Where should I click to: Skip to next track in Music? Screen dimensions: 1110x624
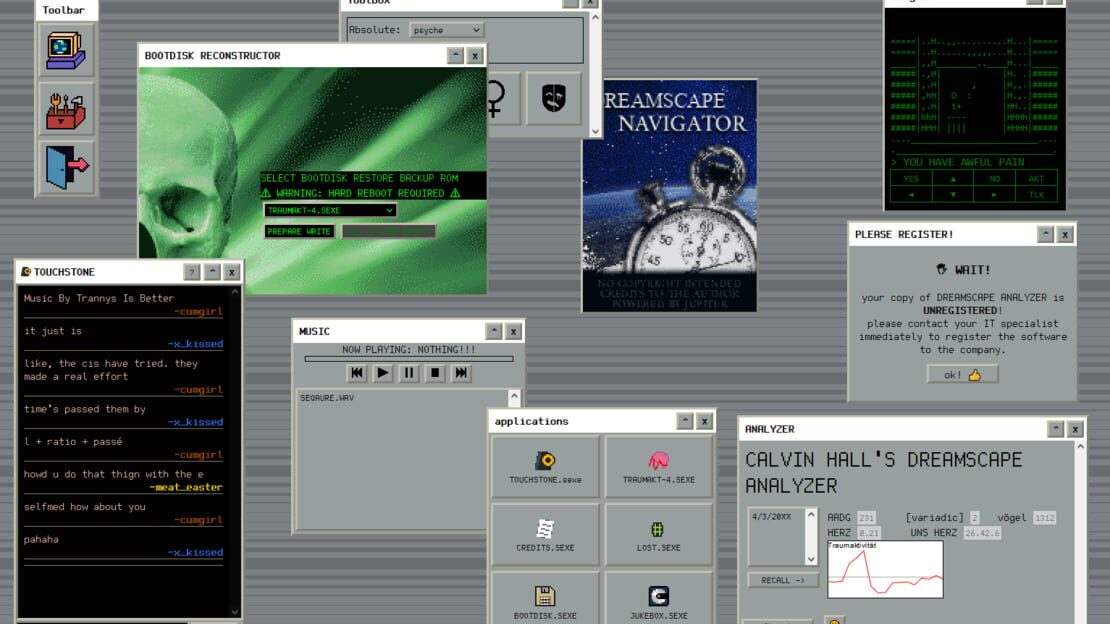461,373
